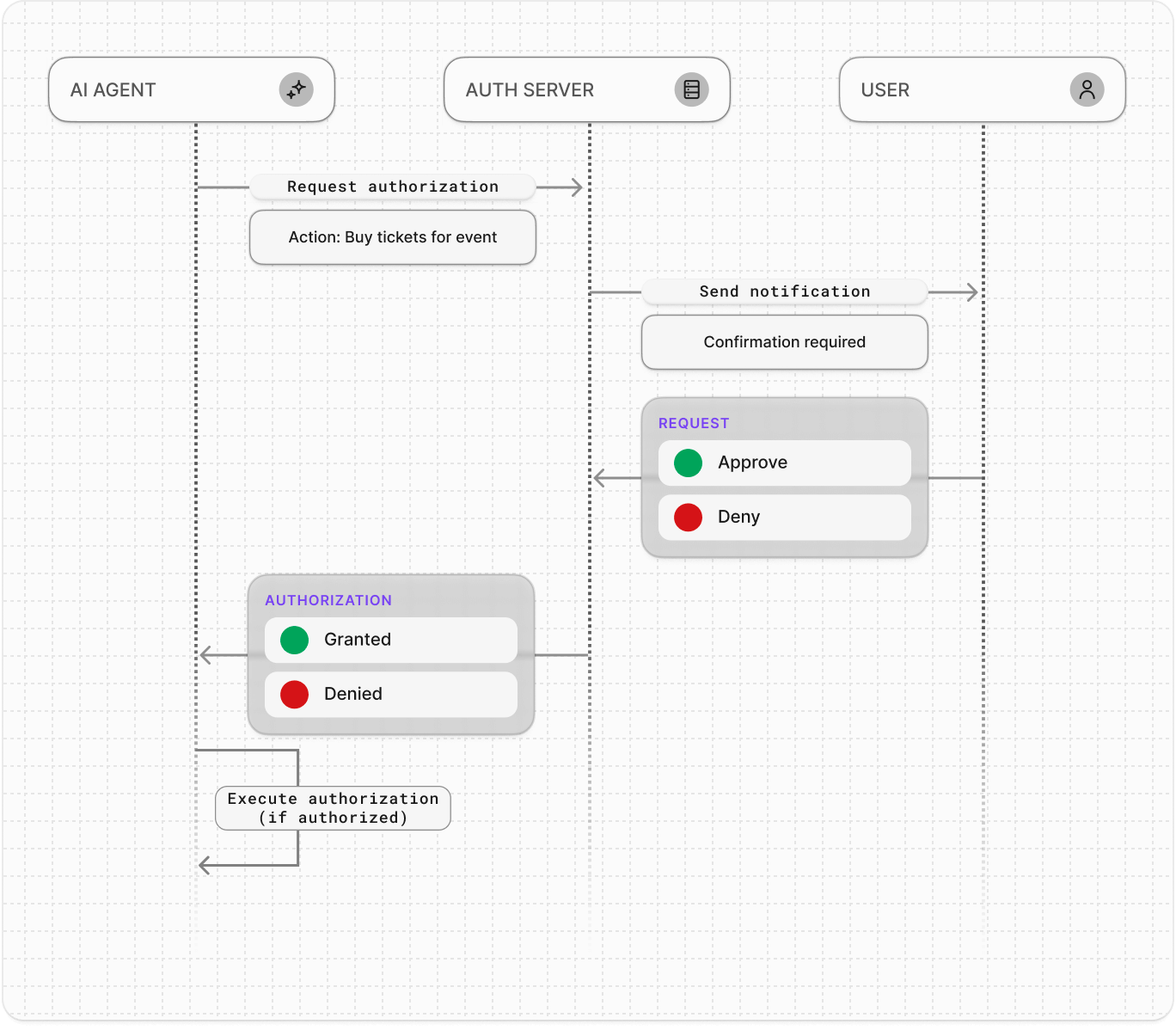Viewport: 1176px width, 1030px height.
Task: Click the Confirmation required note
Action: (784, 342)
